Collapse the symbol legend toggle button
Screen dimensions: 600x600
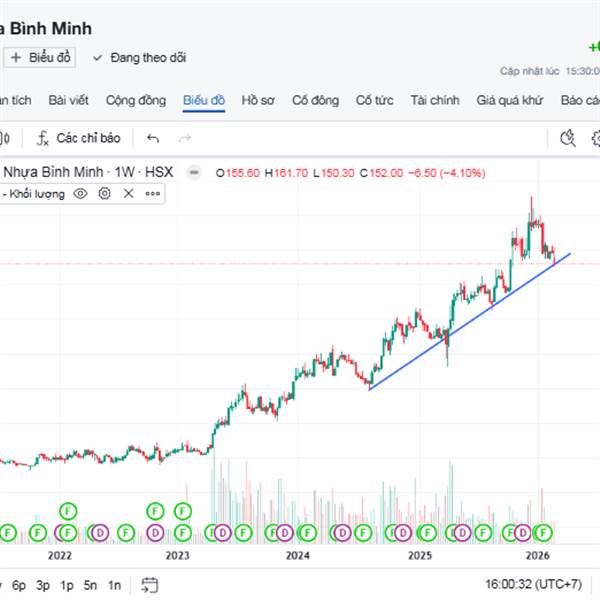[194, 173]
